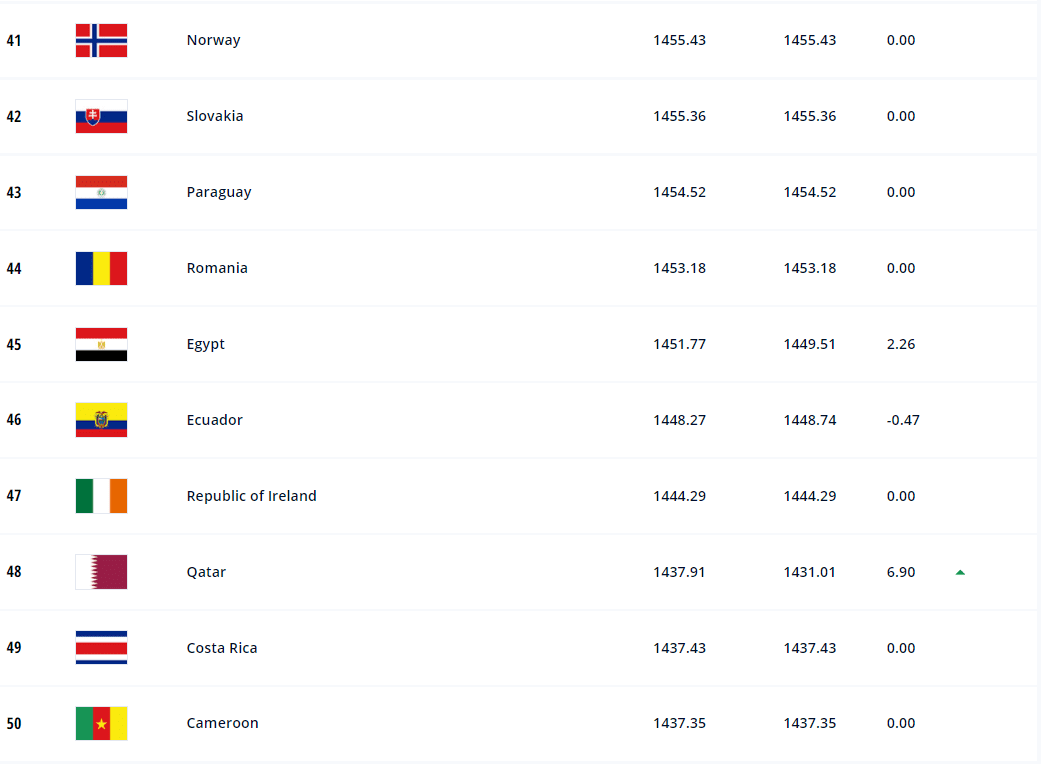Click the Norway flag icon
This screenshot has width=1041, height=764.
tap(101, 40)
